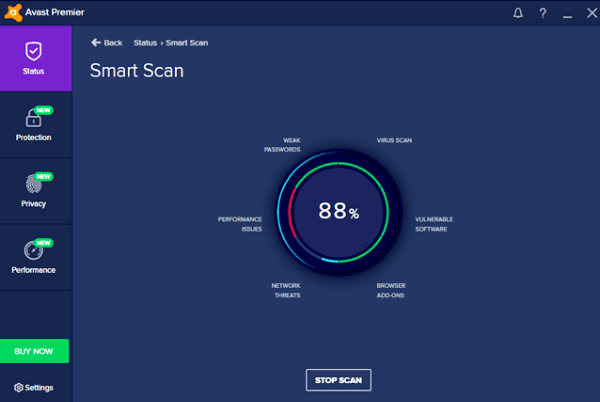This screenshot has height=402, width=600.
Task: Click the Back link text
Action: [113, 43]
